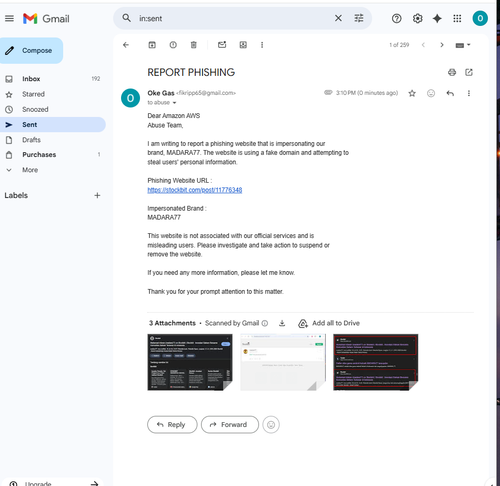Click the attachment paperclip indicator icon
This screenshot has width=500, height=486.
click(x=328, y=92)
